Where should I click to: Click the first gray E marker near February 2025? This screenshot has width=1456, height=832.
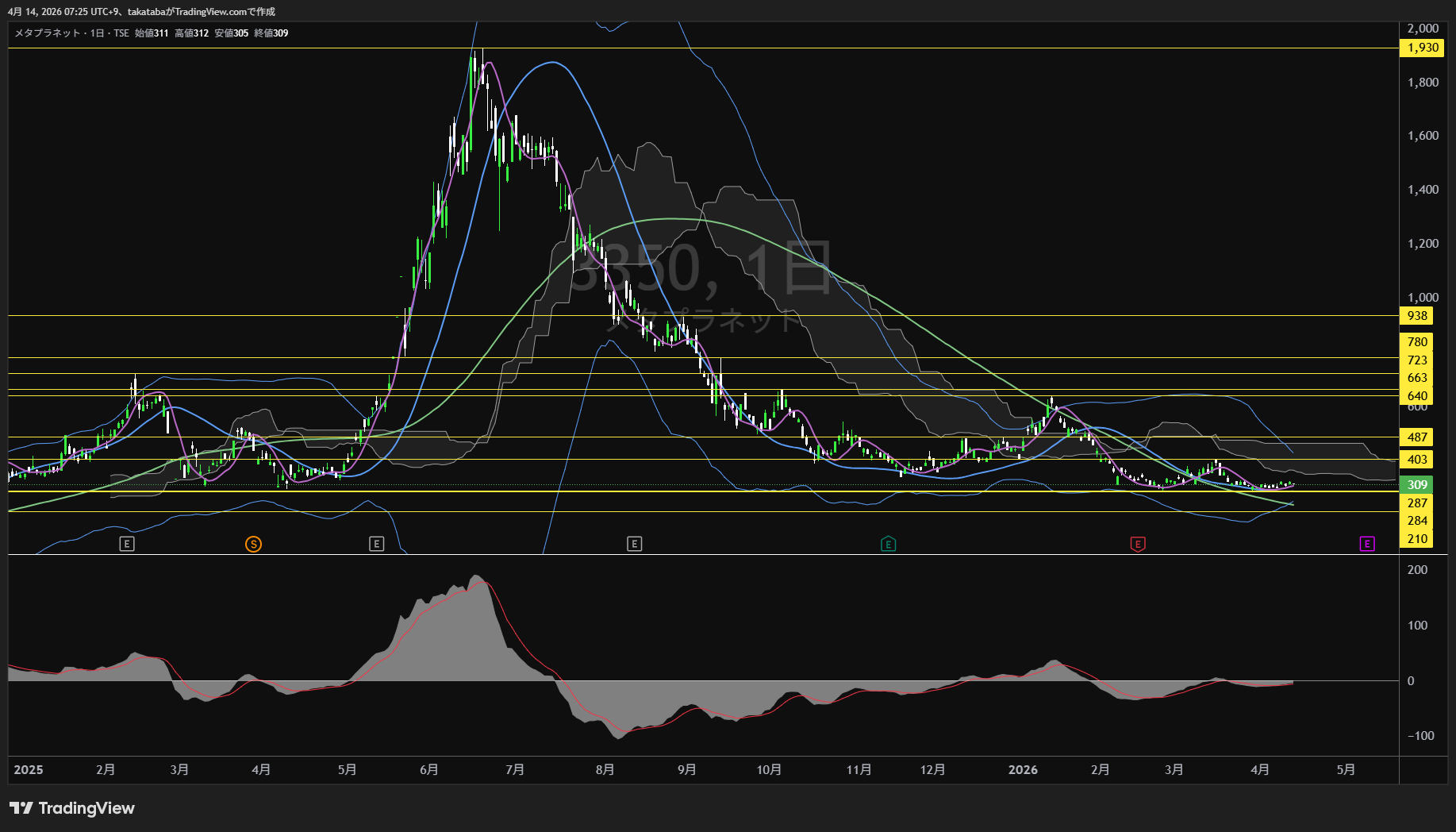[127, 544]
